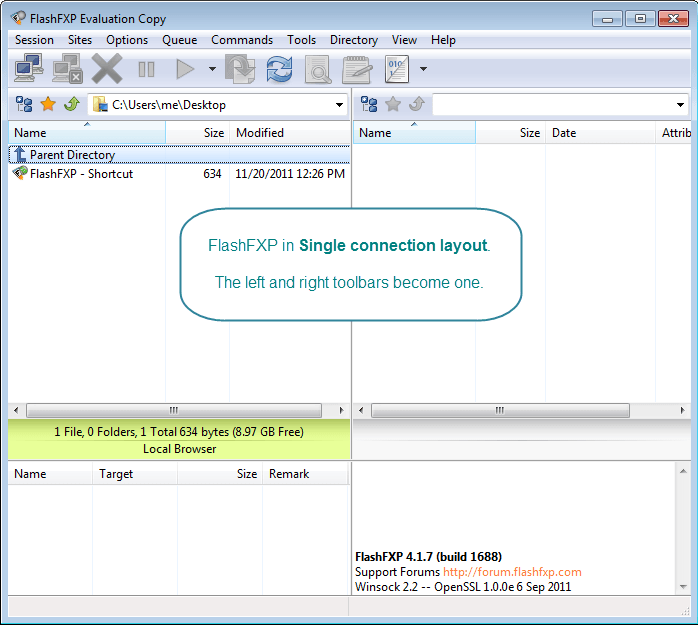Minimize the FlashFXP window

607,19
